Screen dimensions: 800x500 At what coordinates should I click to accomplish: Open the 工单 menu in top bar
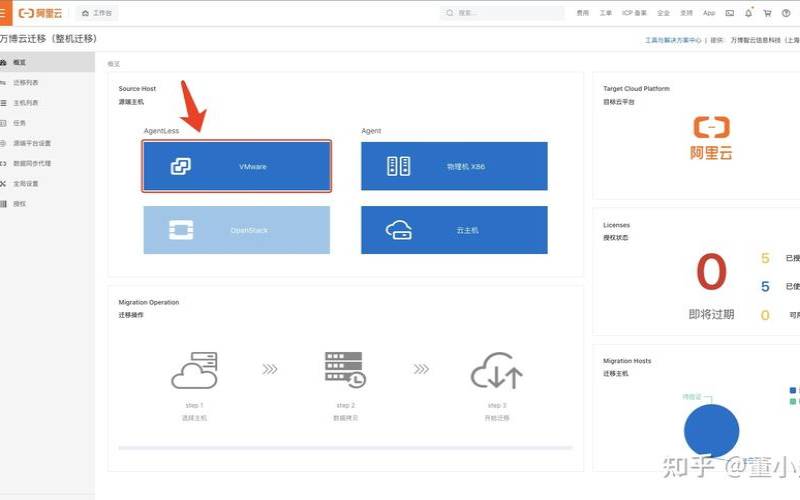[x=606, y=13]
